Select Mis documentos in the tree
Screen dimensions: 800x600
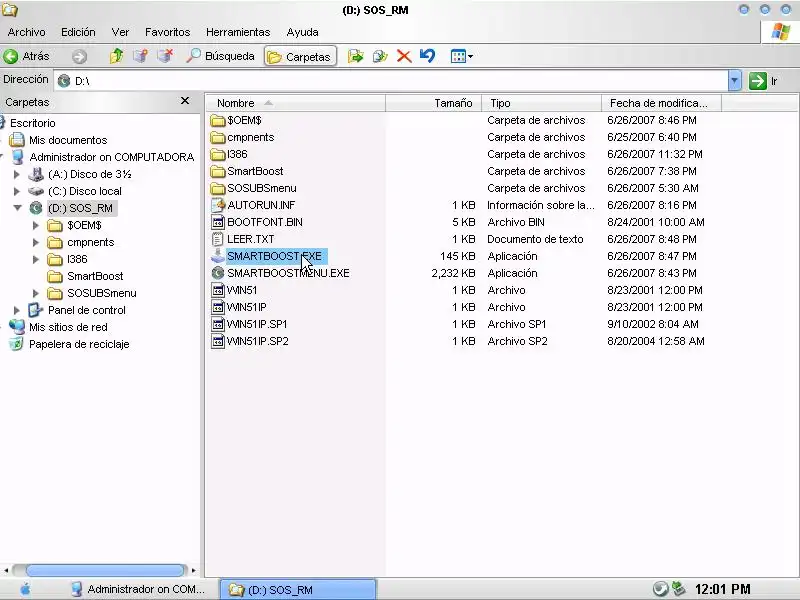pos(68,140)
